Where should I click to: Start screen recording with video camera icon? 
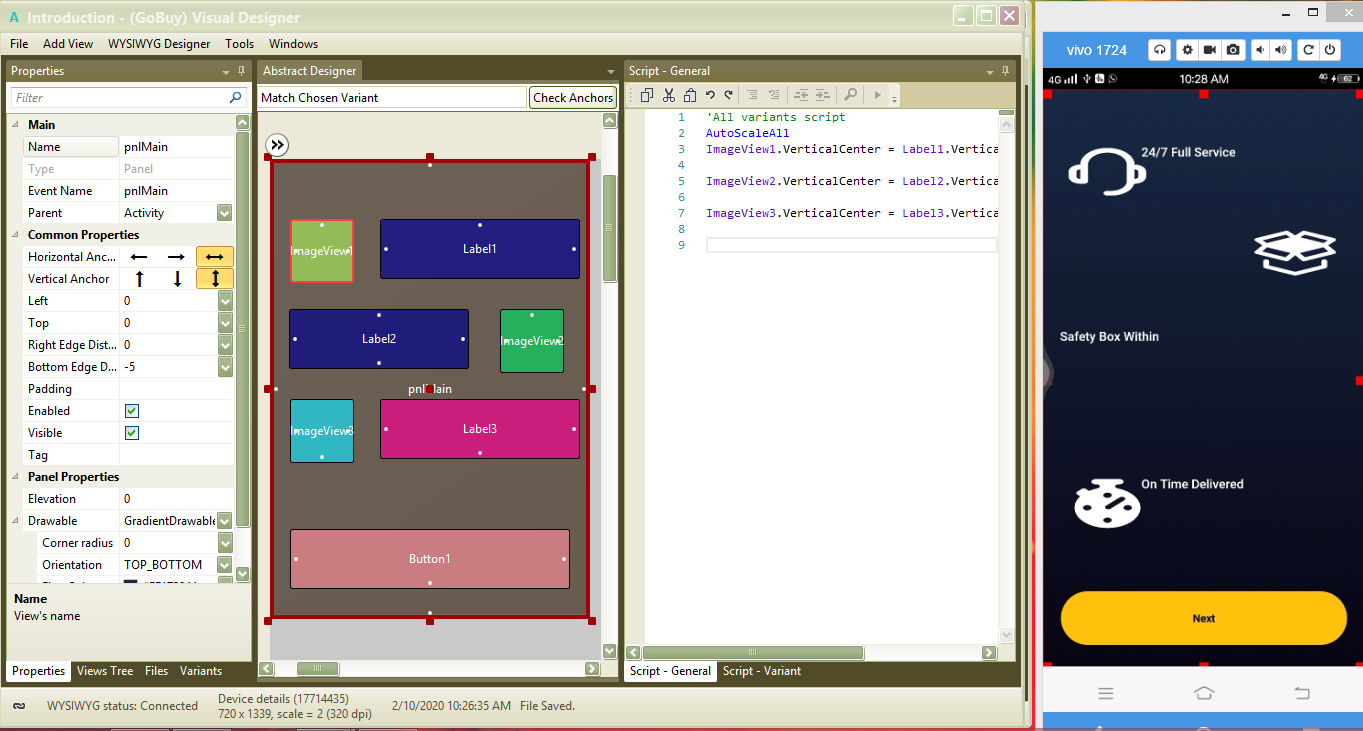1210,50
